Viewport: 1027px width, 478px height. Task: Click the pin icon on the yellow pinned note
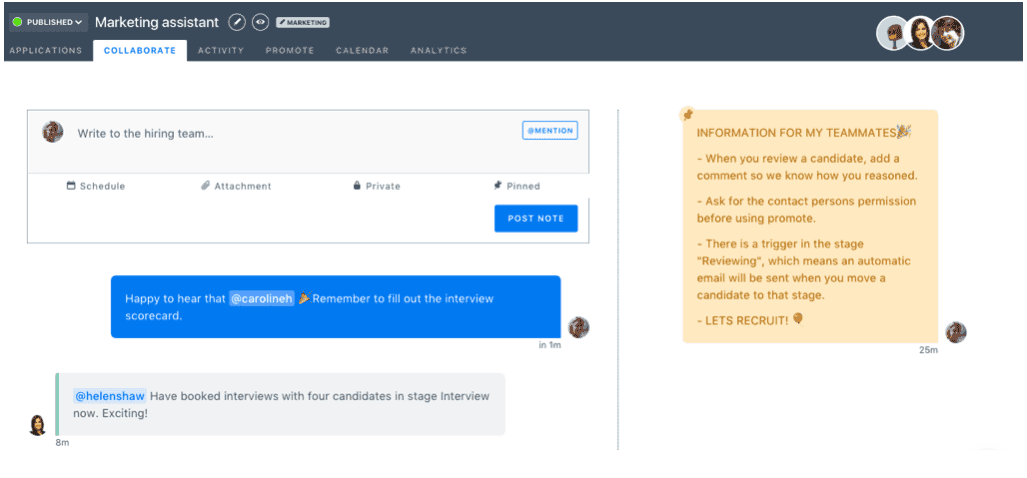pyautogui.click(x=687, y=115)
